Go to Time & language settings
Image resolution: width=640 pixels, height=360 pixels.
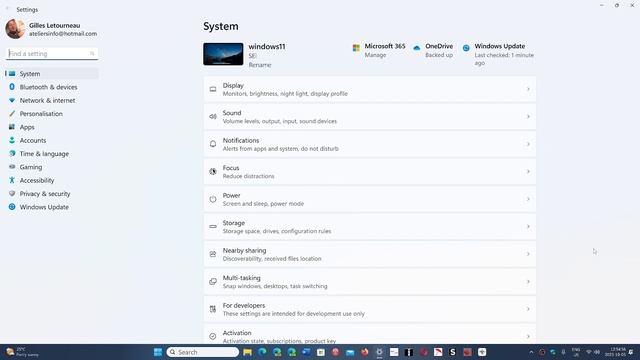[x=52, y=153]
